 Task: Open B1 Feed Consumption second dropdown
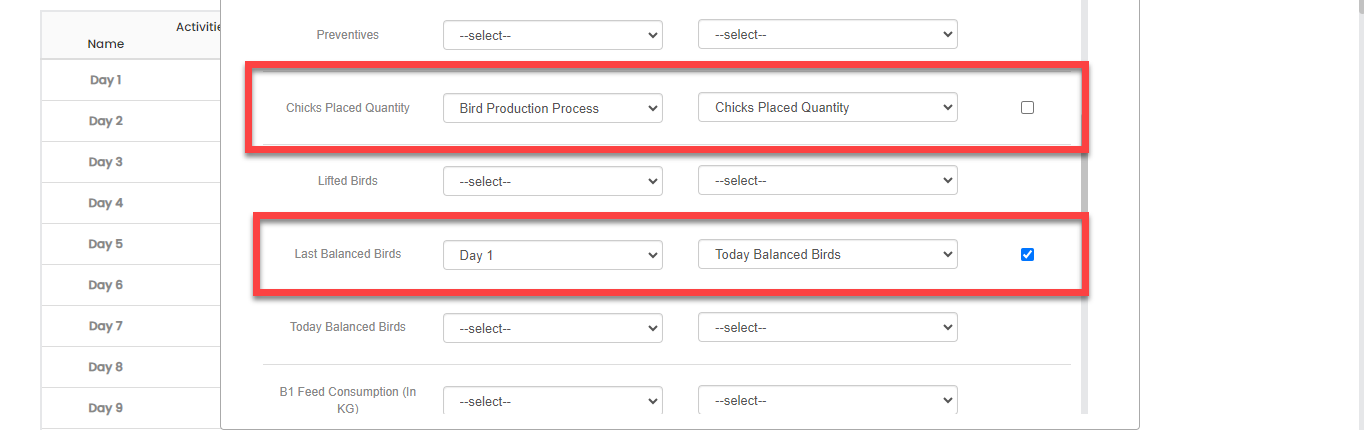[827, 401]
